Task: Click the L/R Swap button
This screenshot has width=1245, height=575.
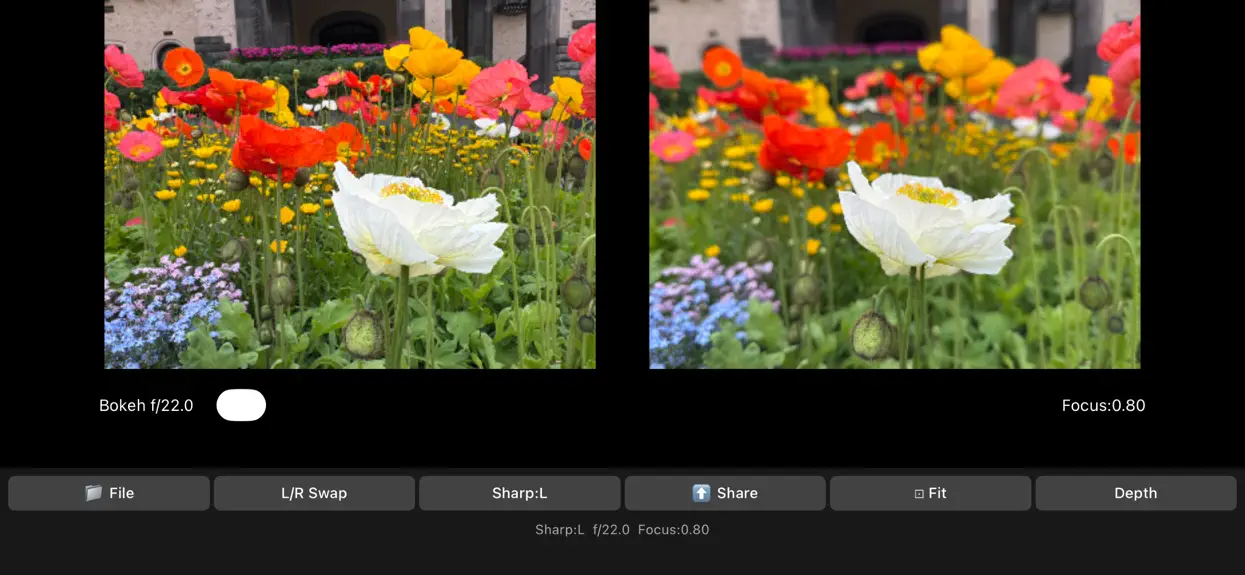Action: tap(314, 493)
